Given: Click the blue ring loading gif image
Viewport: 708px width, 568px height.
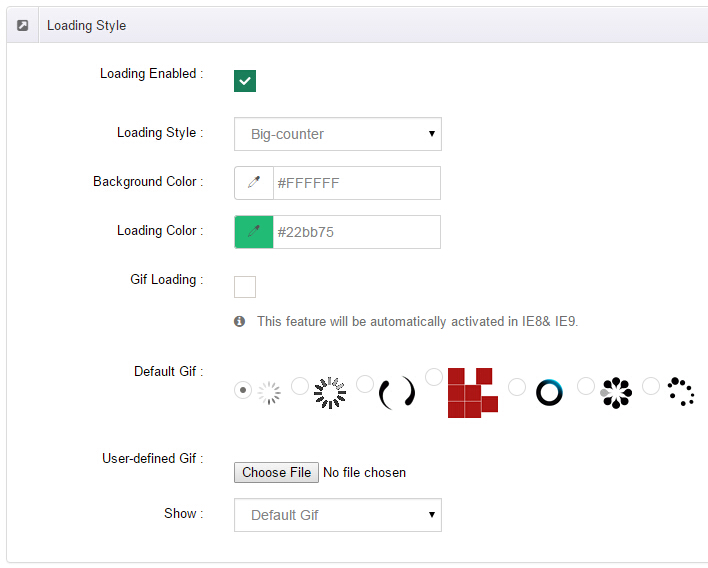Looking at the screenshot, I should click(549, 392).
